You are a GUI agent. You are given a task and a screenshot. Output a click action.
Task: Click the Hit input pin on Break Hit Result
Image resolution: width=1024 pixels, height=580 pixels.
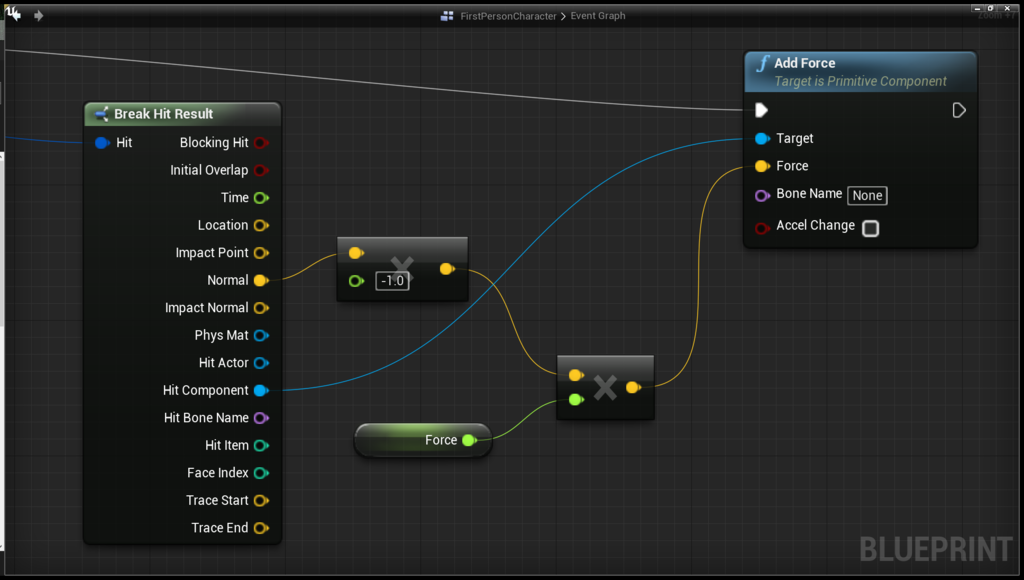click(x=102, y=142)
